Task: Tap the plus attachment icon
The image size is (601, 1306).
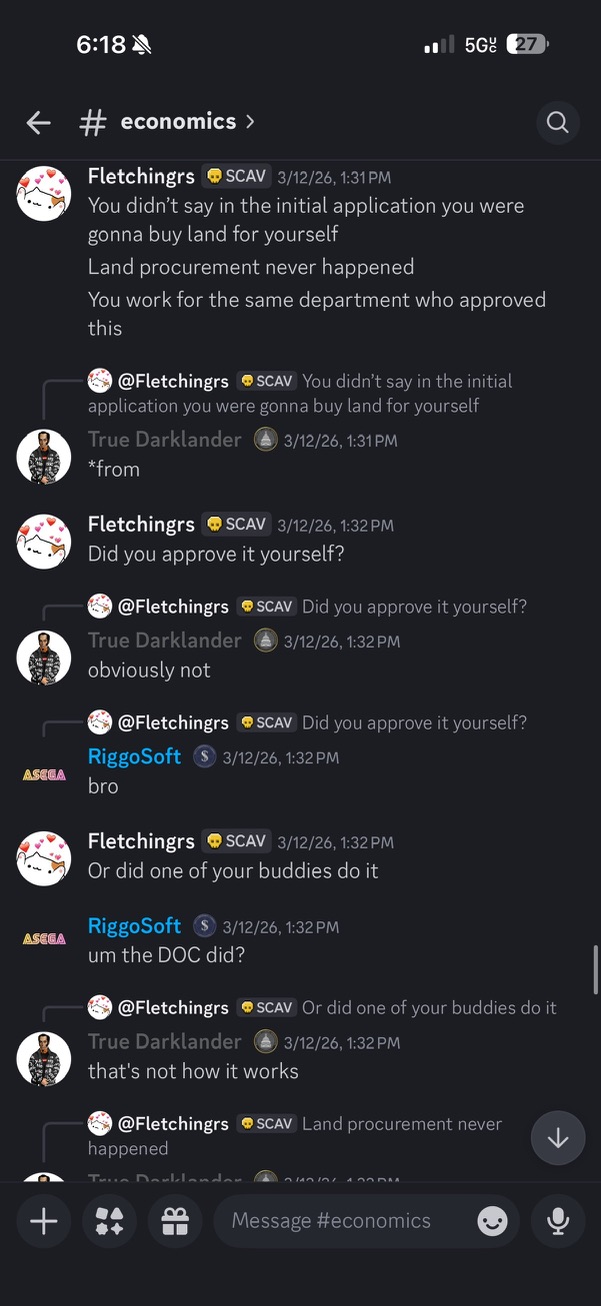Action: coord(43,1221)
